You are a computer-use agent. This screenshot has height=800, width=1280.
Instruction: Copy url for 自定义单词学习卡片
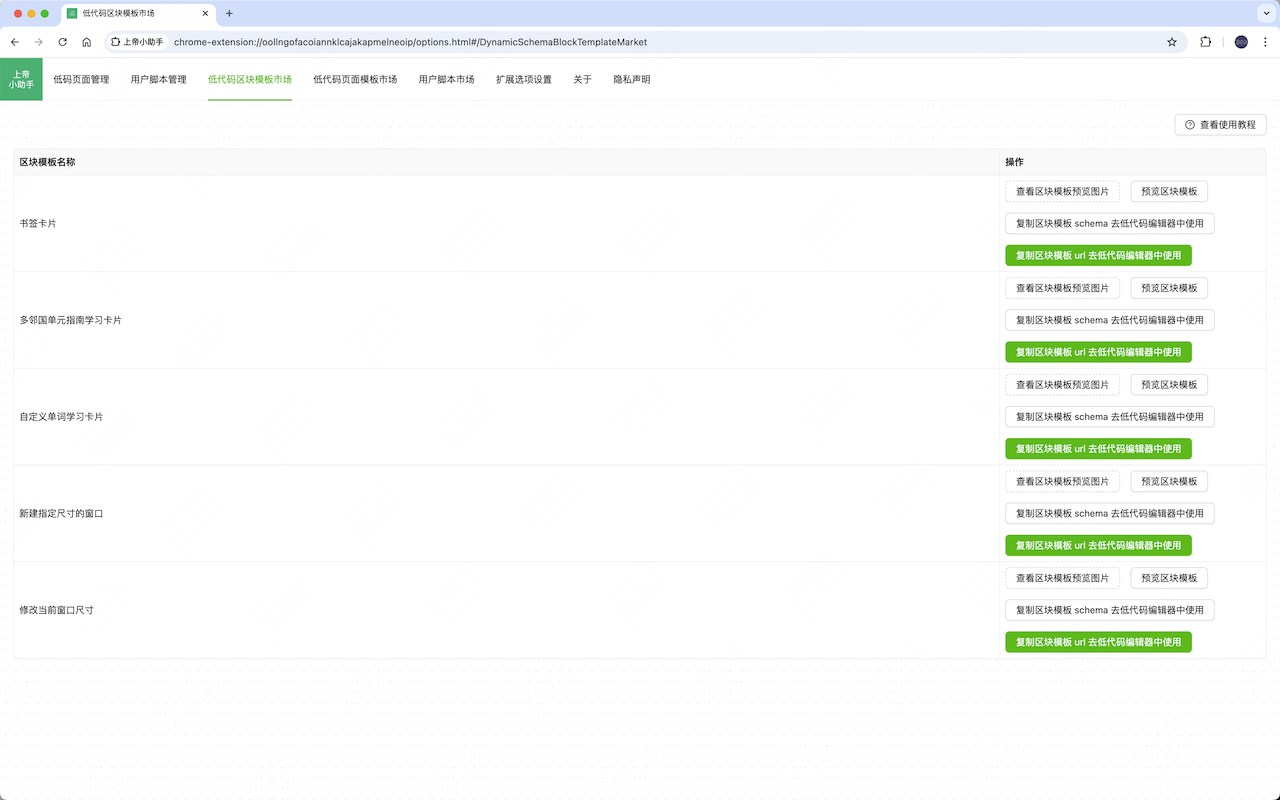(1098, 449)
